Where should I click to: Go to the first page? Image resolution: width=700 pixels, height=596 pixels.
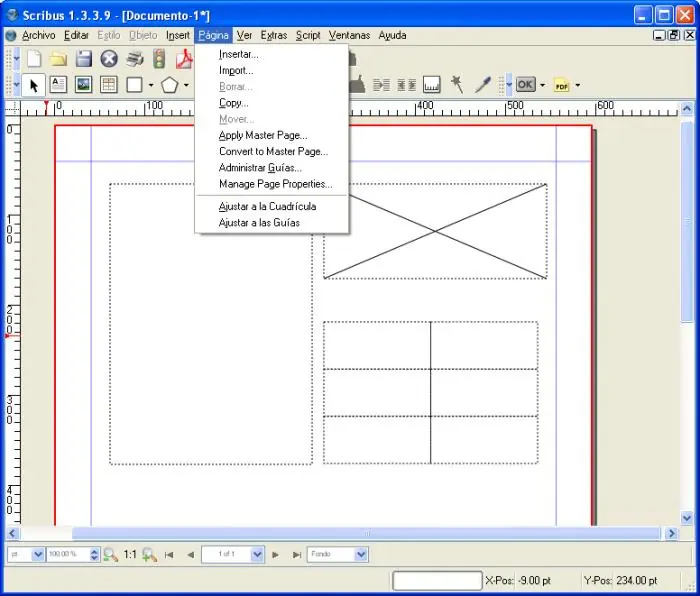169,554
